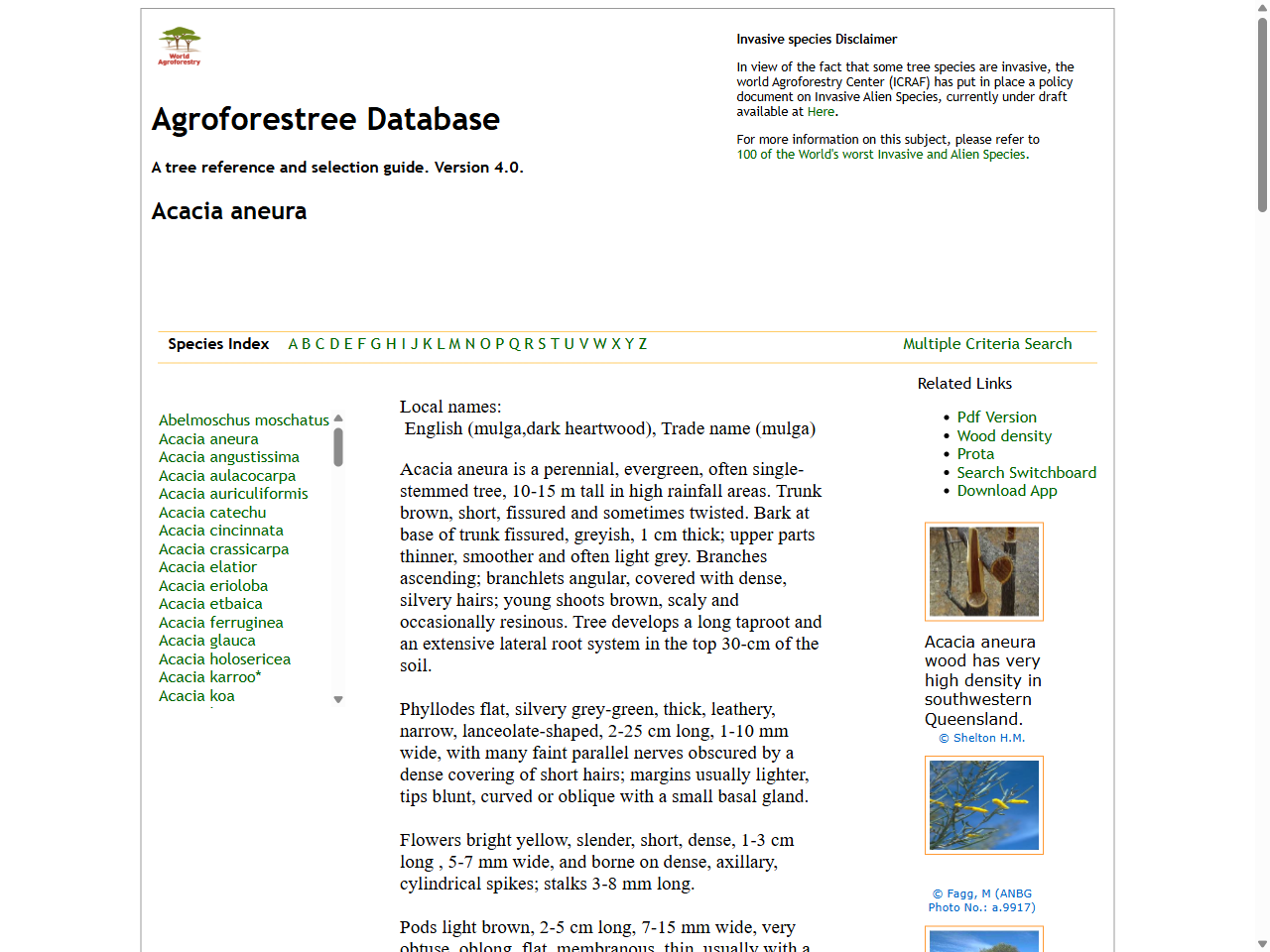Jump to species index letter M
This screenshot has height=952, width=1270.
(x=454, y=344)
